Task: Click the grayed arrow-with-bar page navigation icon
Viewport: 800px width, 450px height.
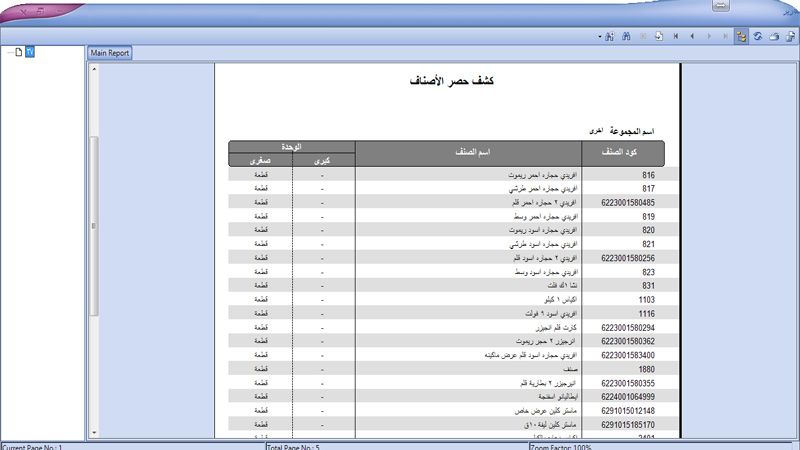Action: (x=725, y=37)
